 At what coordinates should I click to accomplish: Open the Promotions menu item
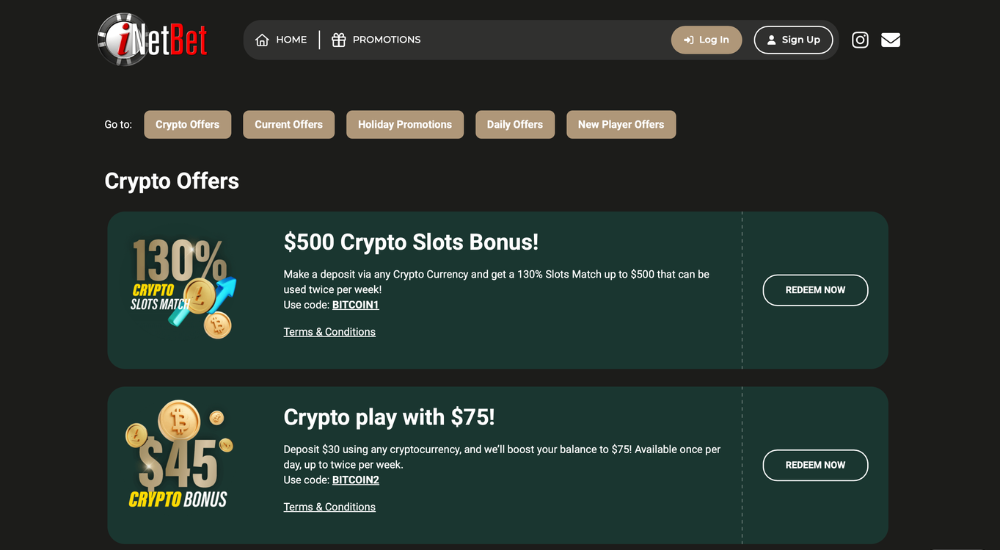click(386, 40)
